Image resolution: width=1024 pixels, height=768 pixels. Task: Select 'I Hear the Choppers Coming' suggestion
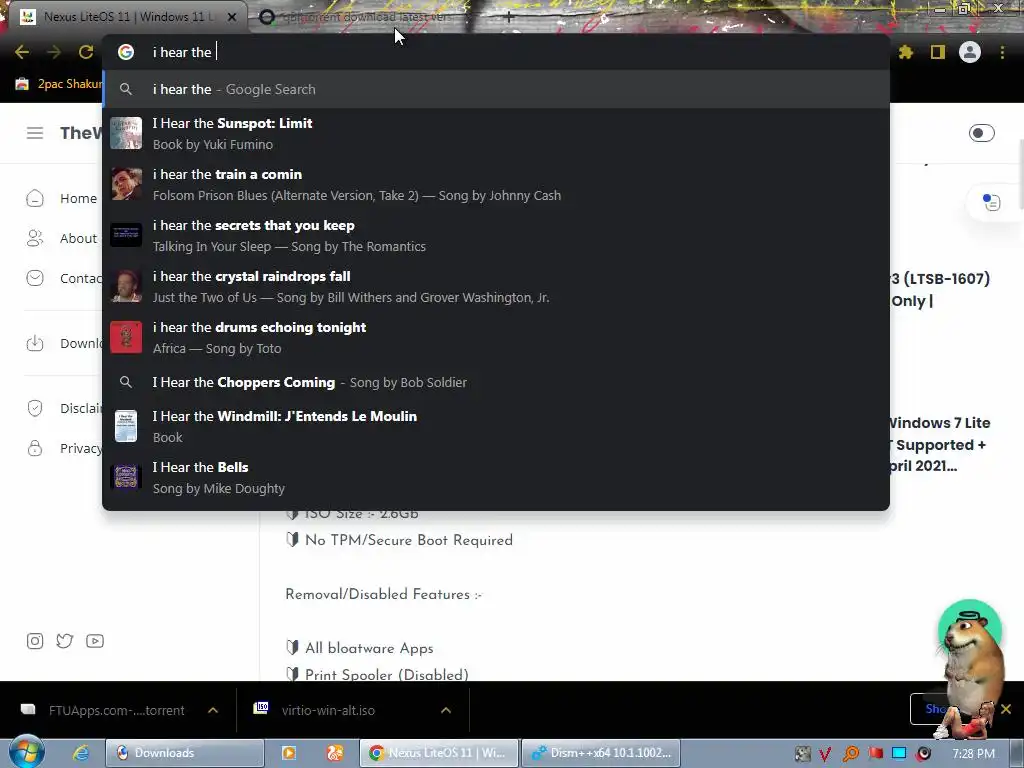click(x=496, y=383)
